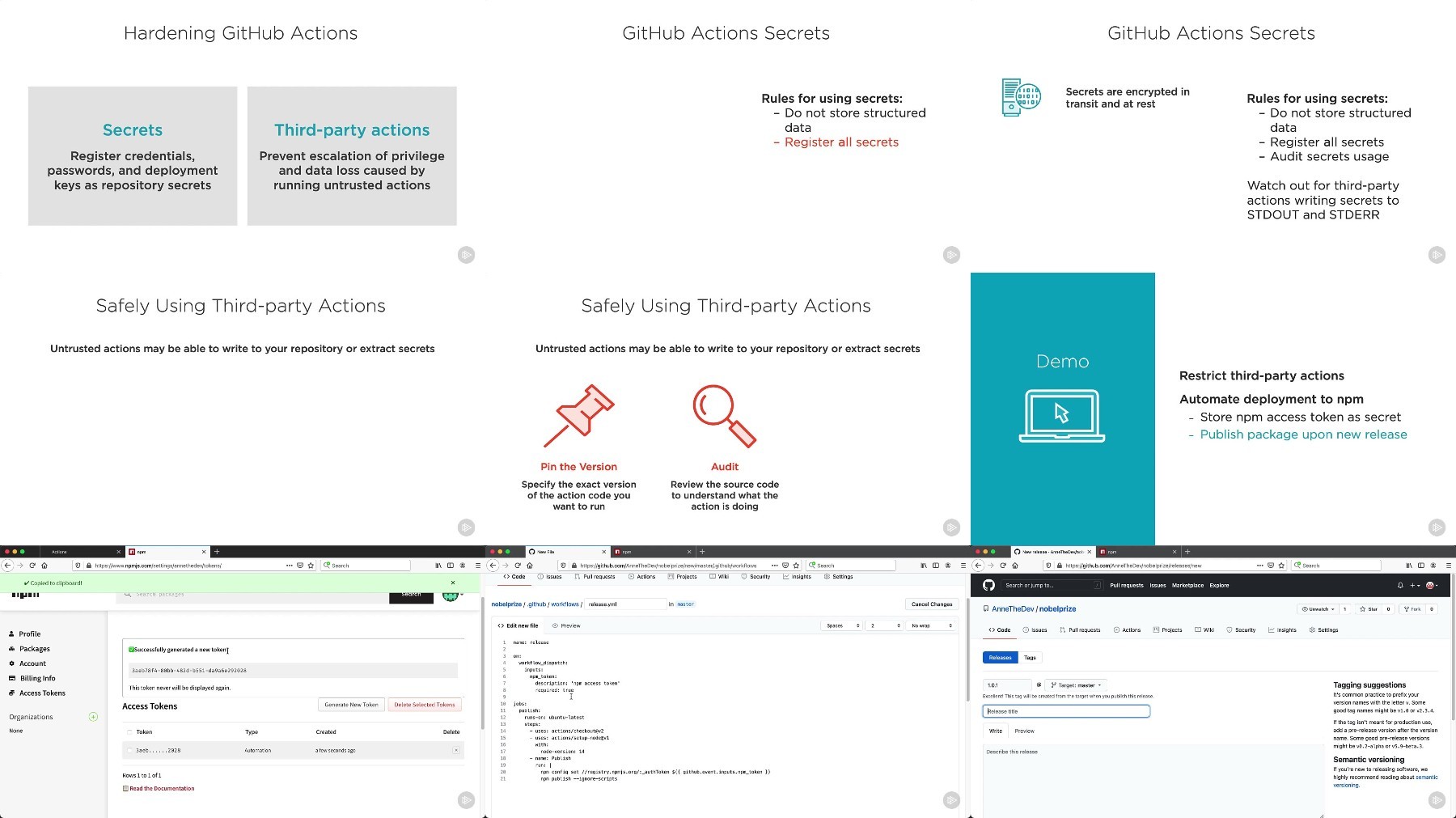Click browser back arrow in npm tokens window

pyautogui.click(x=8, y=566)
